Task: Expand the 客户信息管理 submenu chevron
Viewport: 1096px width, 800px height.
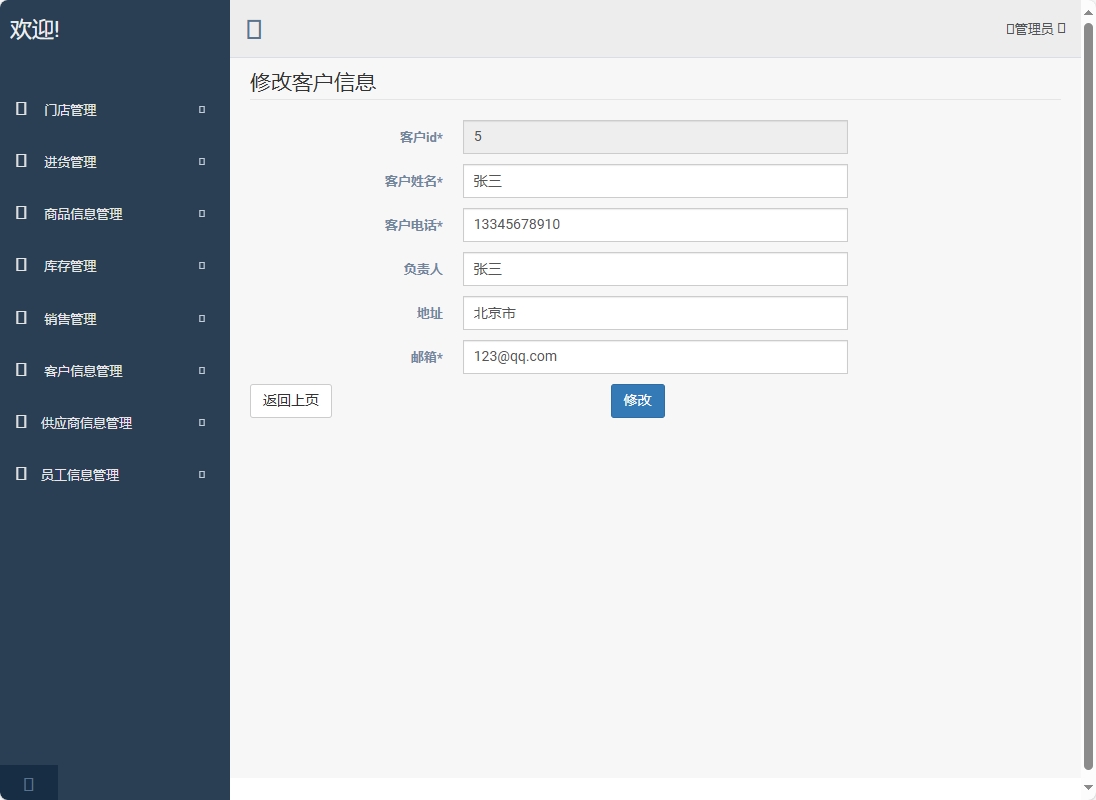Action: [201, 370]
